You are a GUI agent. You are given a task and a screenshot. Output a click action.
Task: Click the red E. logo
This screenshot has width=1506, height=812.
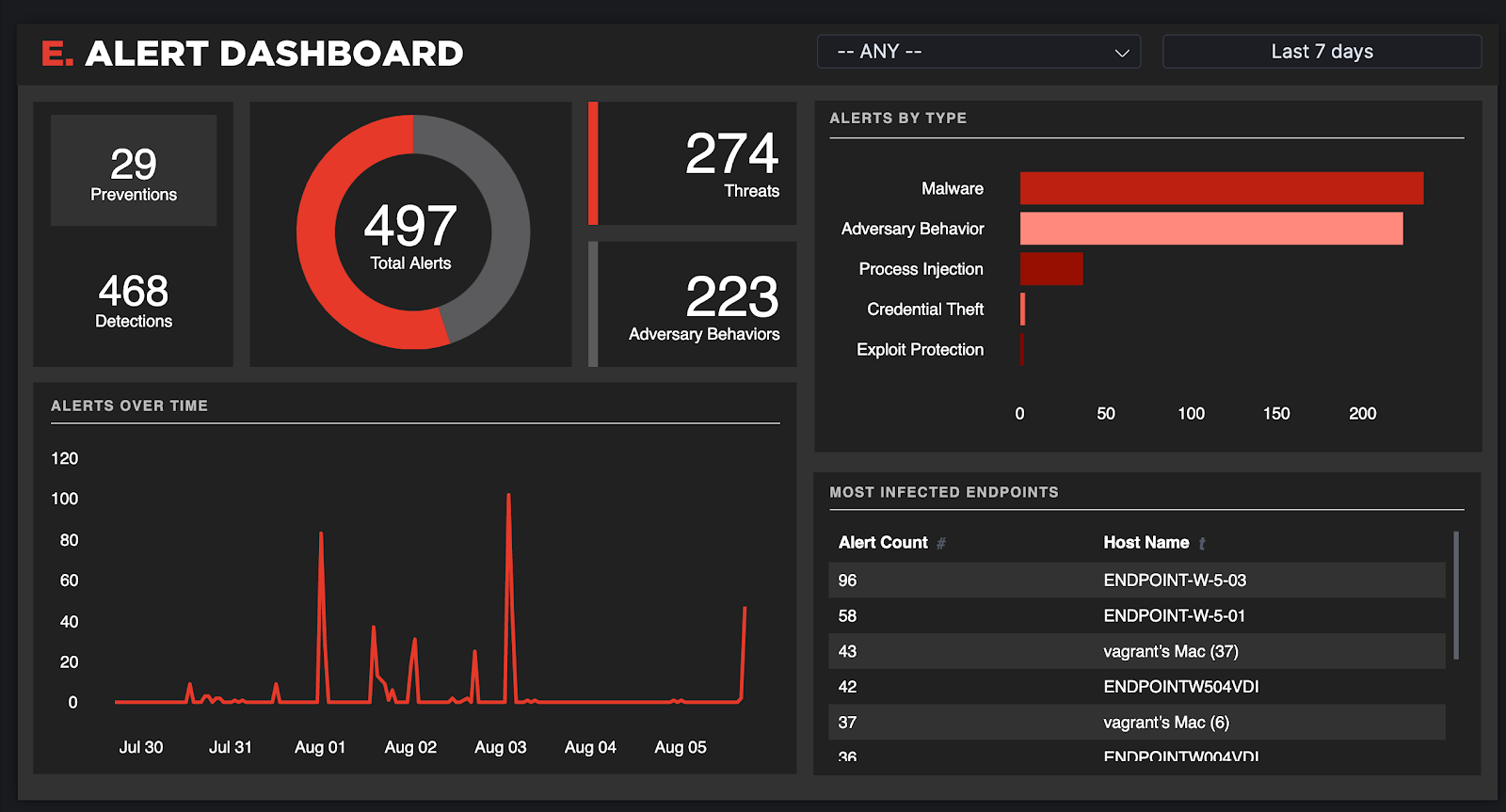(56, 54)
